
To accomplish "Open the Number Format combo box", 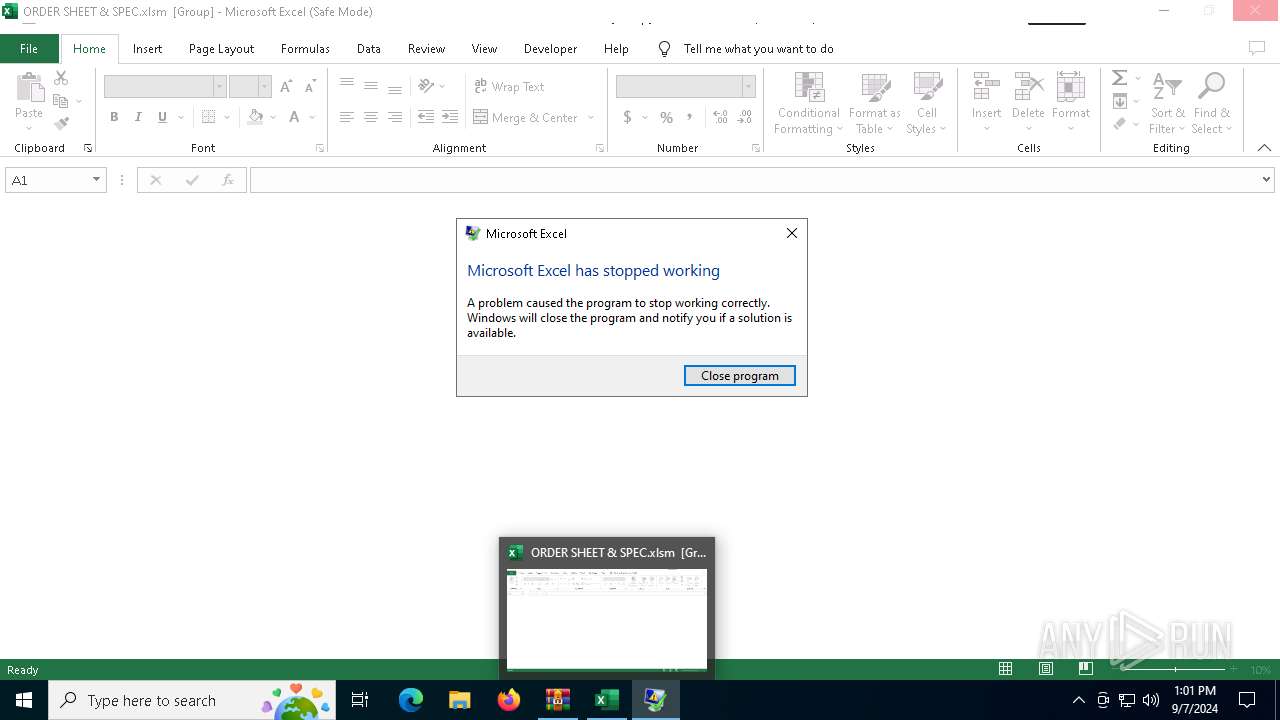I will [x=685, y=87].
